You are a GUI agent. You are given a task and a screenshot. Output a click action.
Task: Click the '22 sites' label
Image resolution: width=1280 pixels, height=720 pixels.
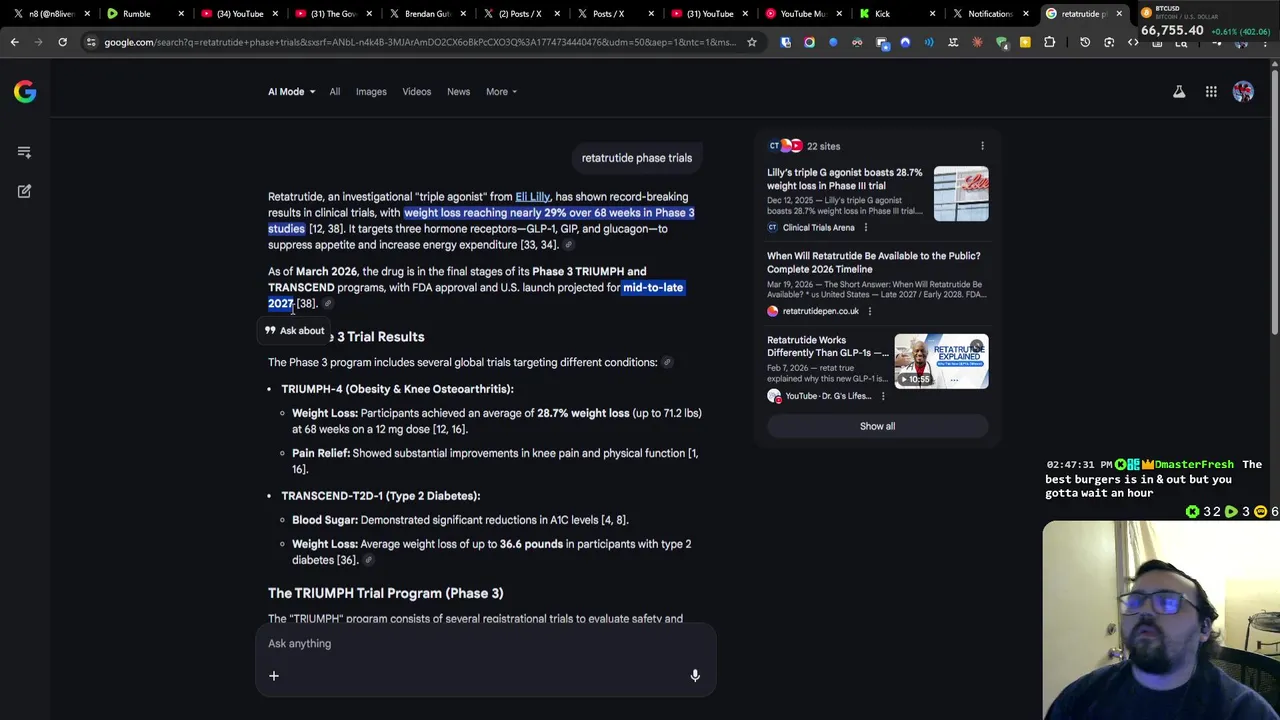click(824, 146)
